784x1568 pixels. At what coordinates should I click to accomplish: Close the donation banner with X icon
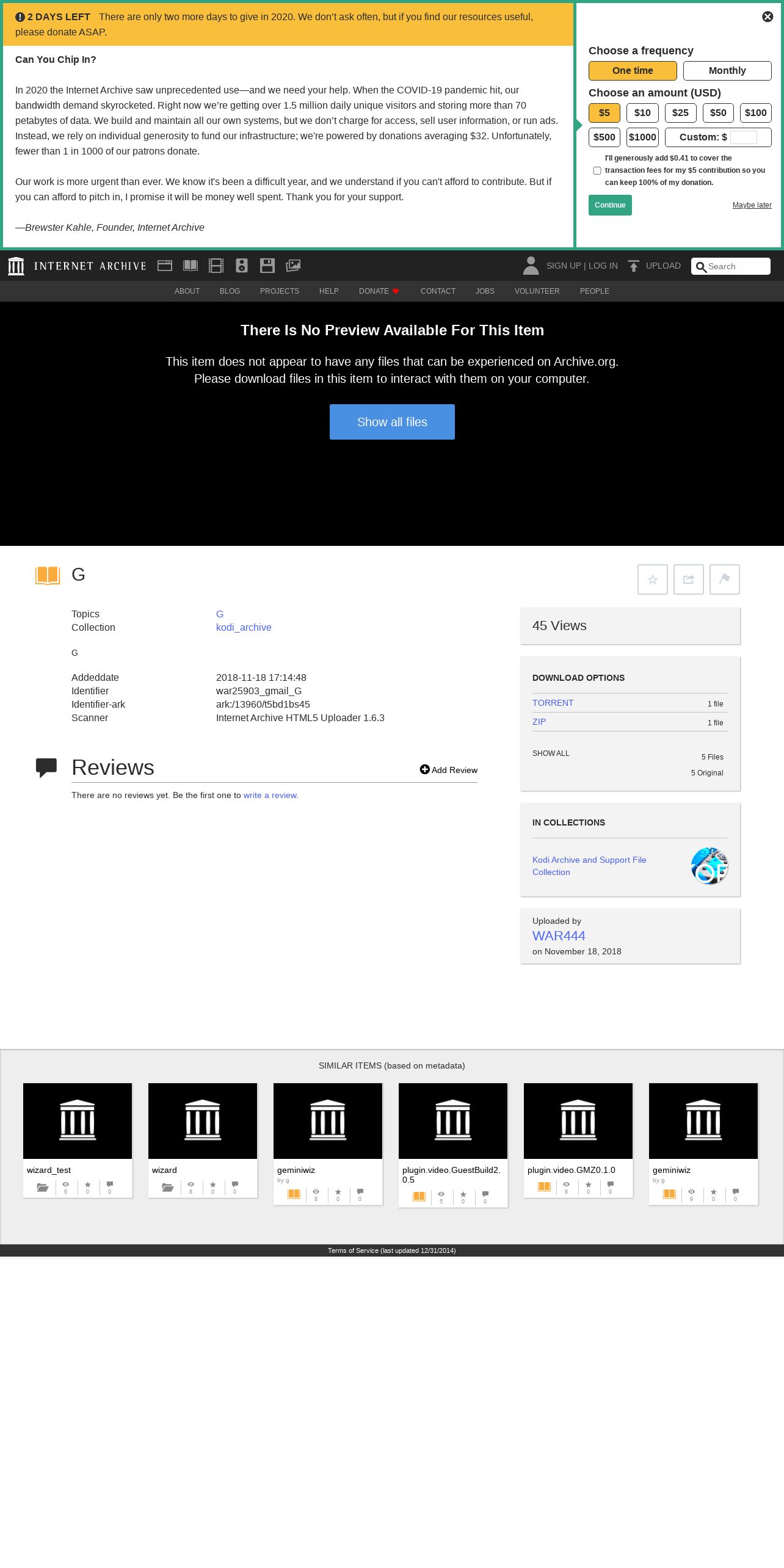[768, 16]
